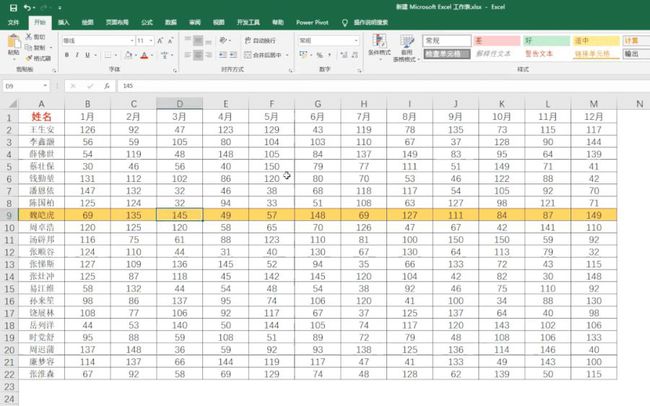
Task: Open the Customize Quick Access Toolbar arrow
Action: [x=60, y=8]
